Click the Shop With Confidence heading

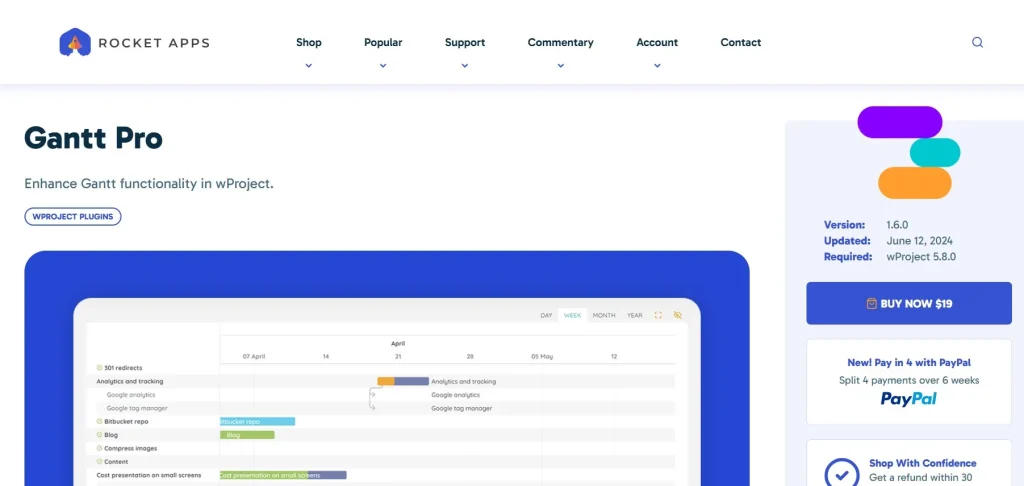point(922,463)
